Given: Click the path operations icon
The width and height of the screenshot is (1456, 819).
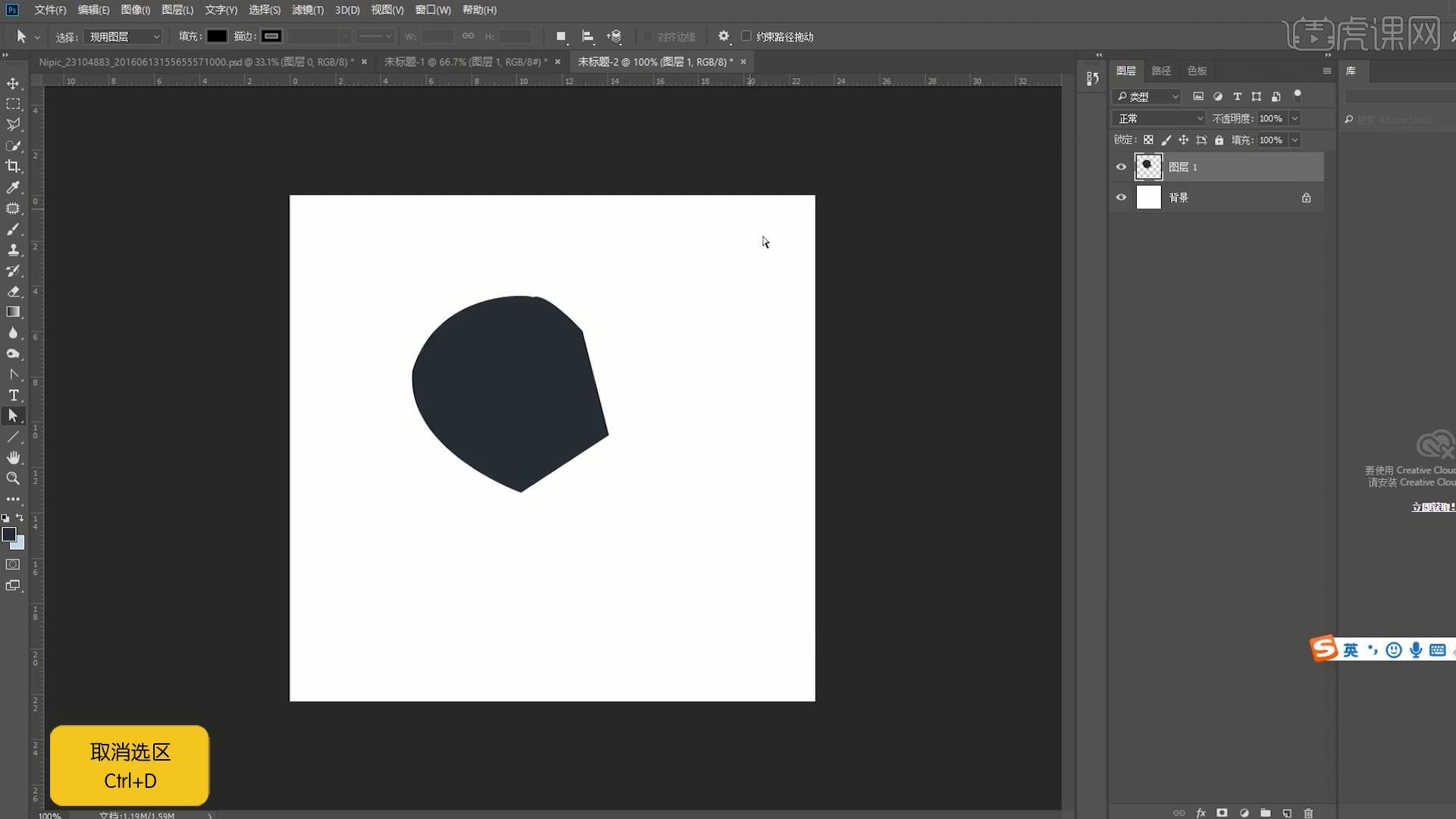Looking at the screenshot, I should 560,36.
